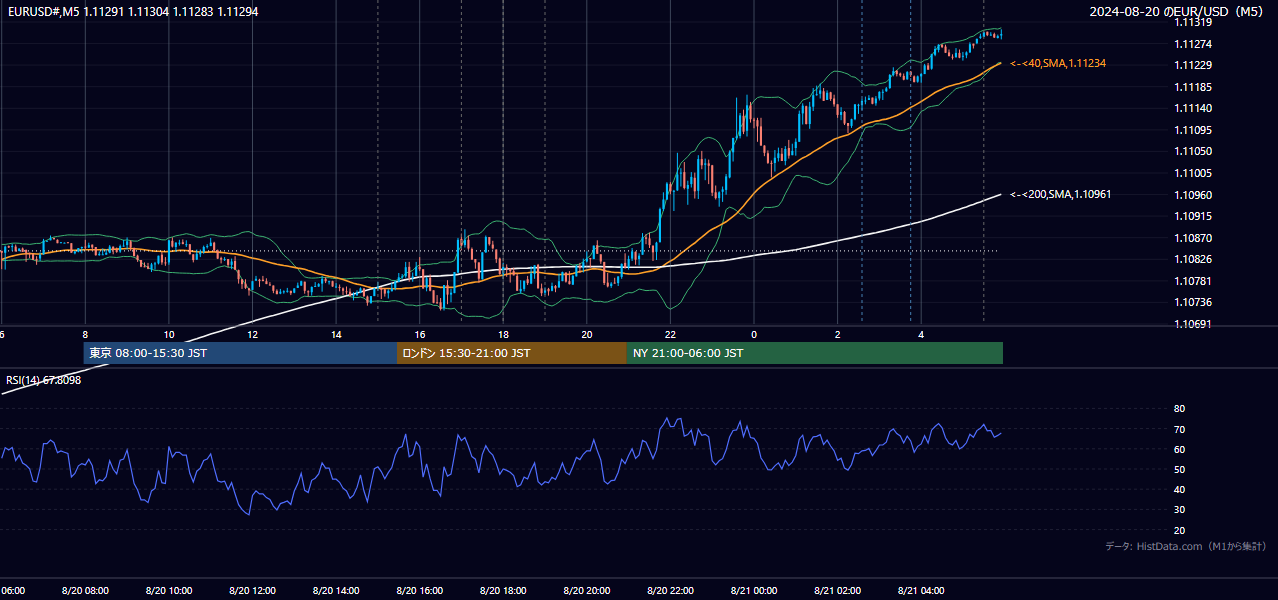Click price scale value 1.11274
The width and height of the screenshot is (1278, 600).
pyautogui.click(x=1195, y=44)
